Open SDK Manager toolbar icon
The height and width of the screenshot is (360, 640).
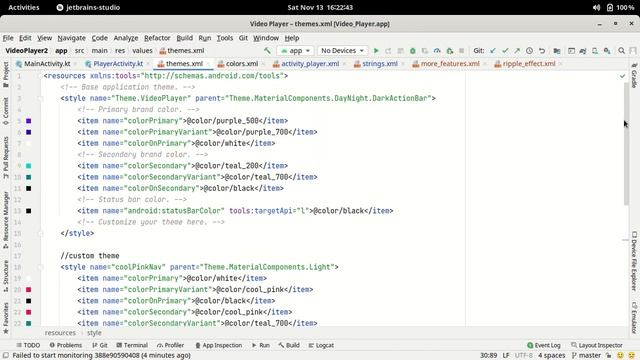607,51
